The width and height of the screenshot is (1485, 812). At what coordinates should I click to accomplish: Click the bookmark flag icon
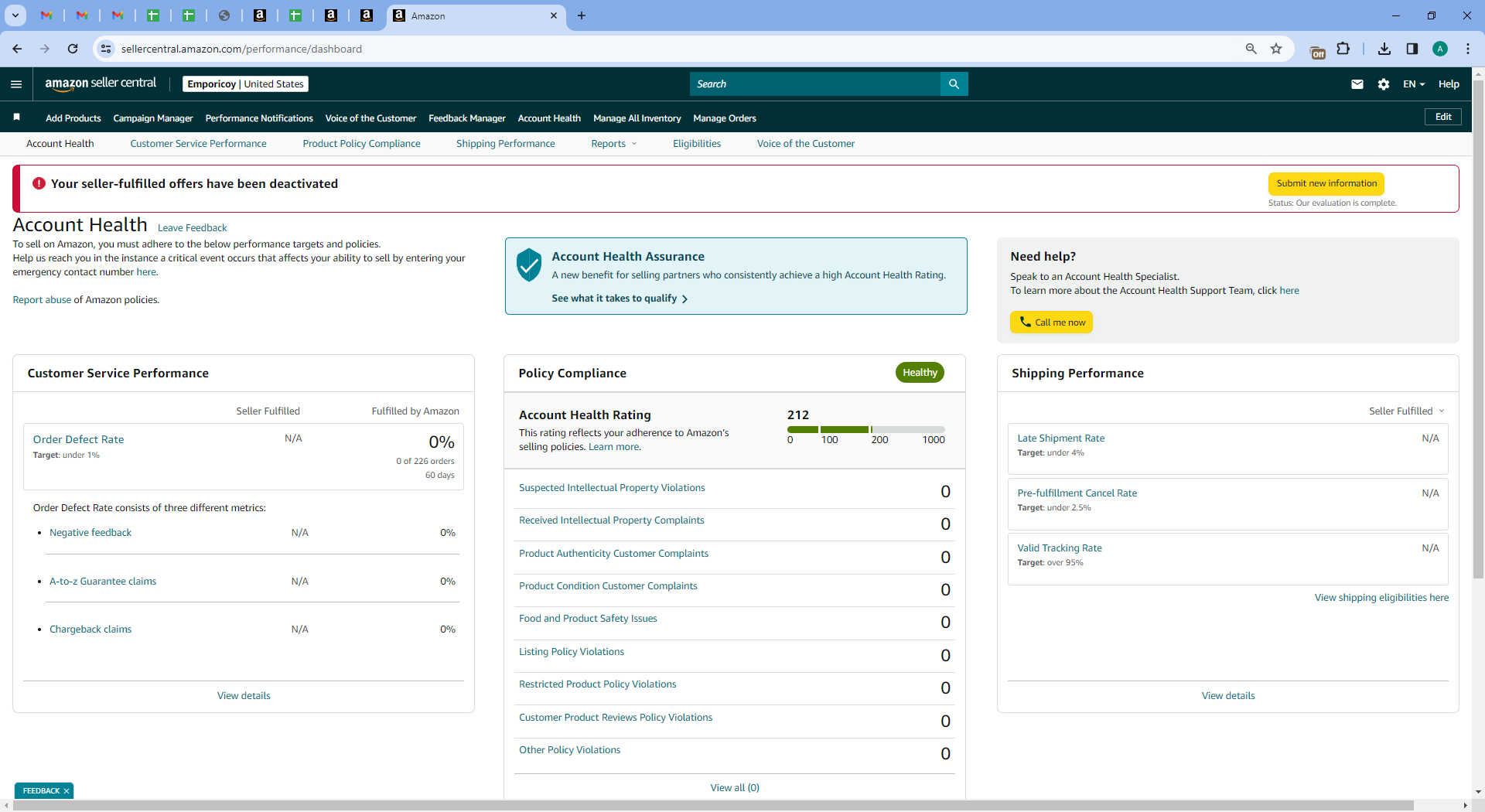pos(16,118)
